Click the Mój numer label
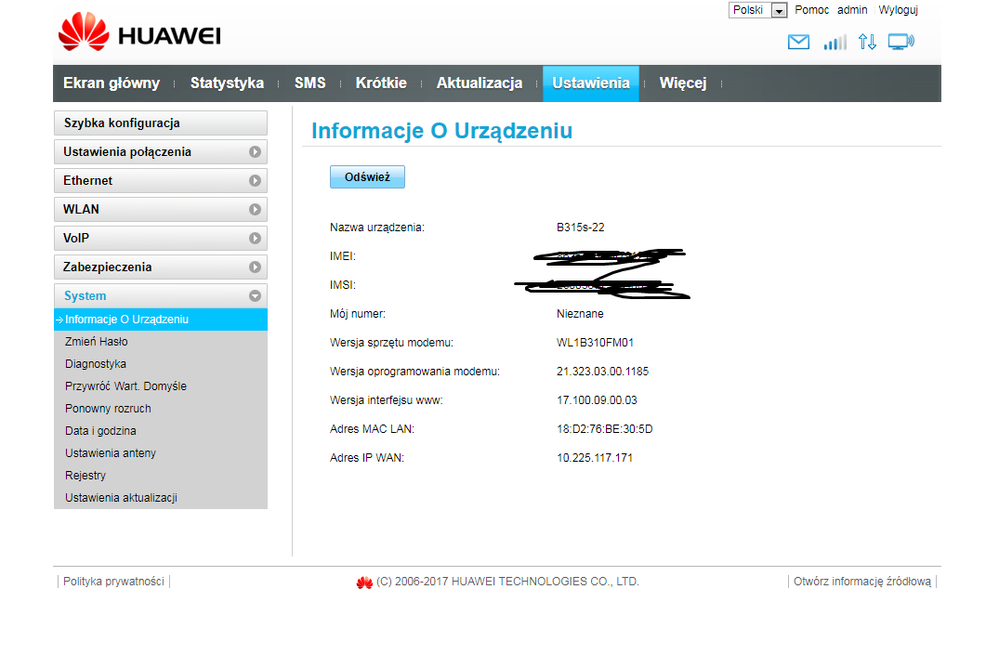The width and height of the screenshot is (999, 666). 357,314
